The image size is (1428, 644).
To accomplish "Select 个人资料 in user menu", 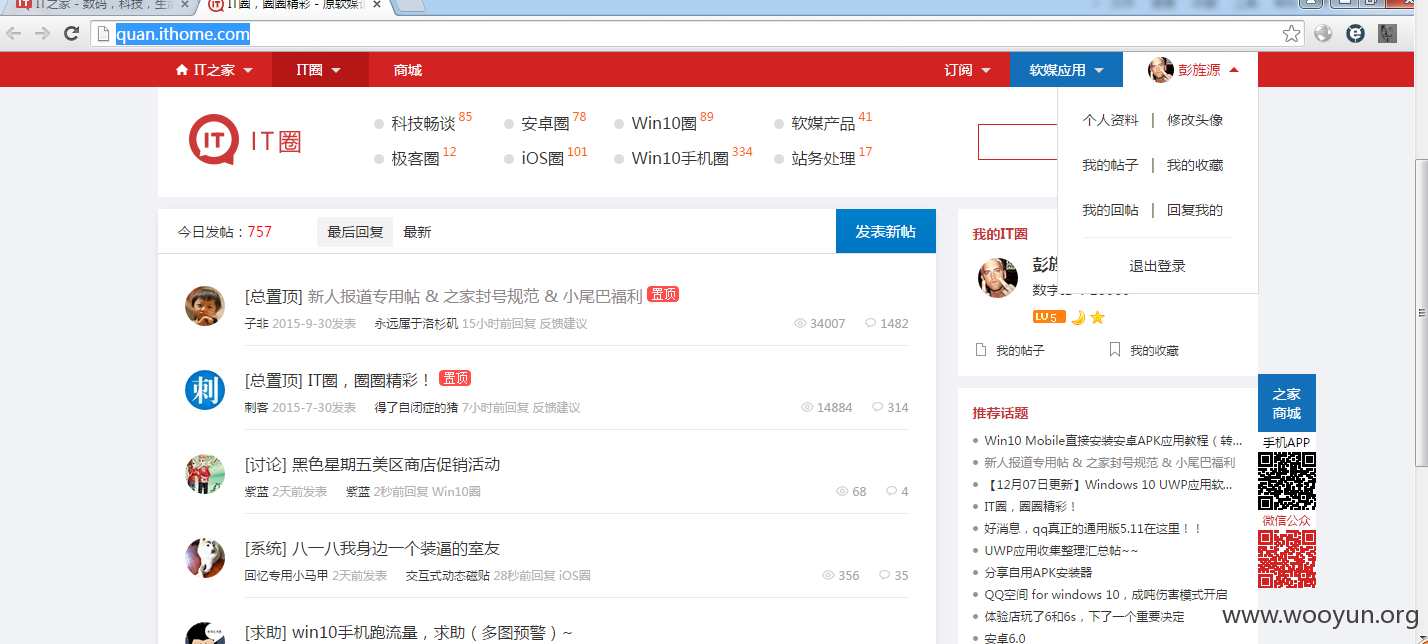I will coord(1110,120).
